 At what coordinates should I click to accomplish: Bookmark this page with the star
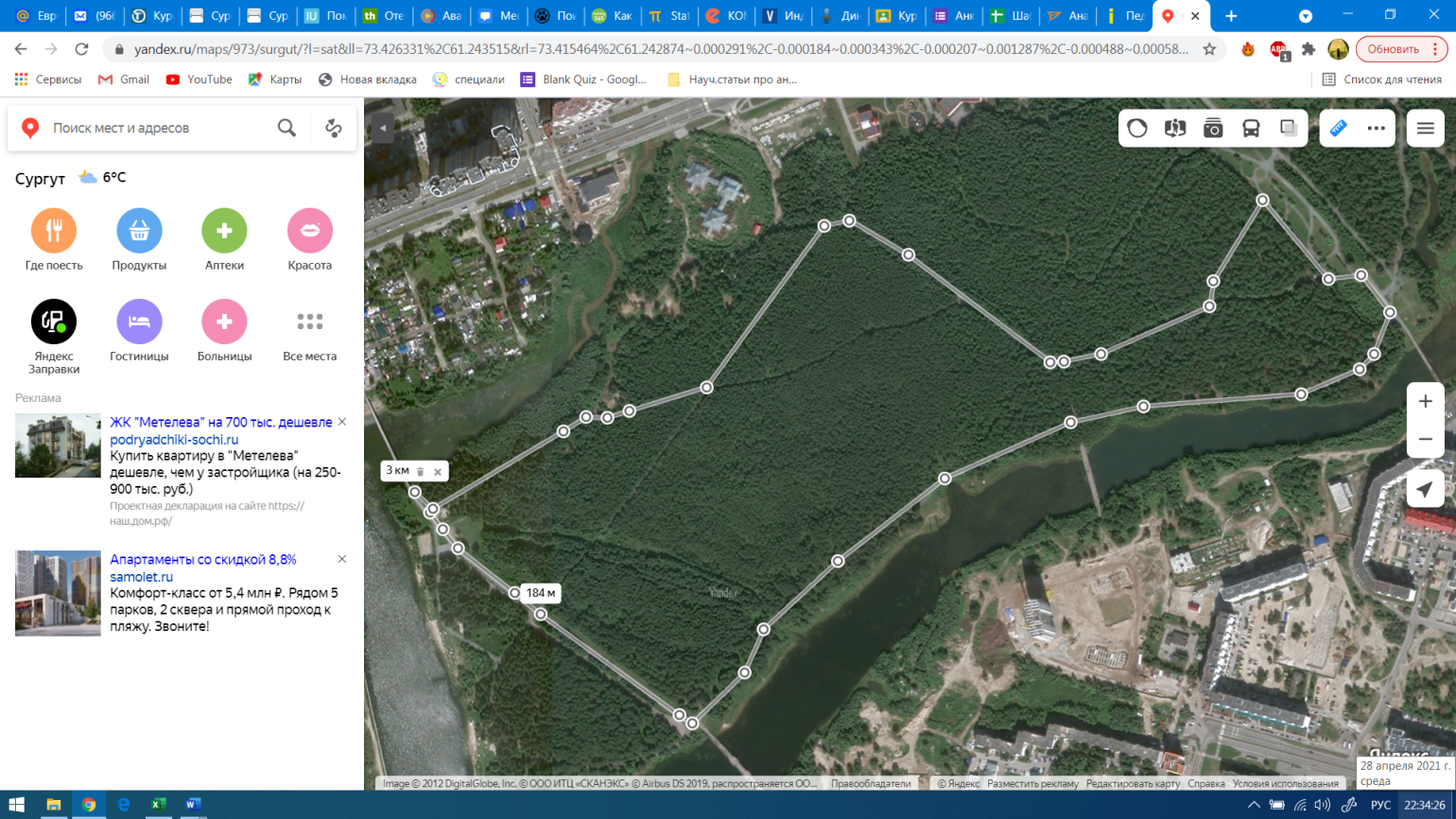(1209, 49)
